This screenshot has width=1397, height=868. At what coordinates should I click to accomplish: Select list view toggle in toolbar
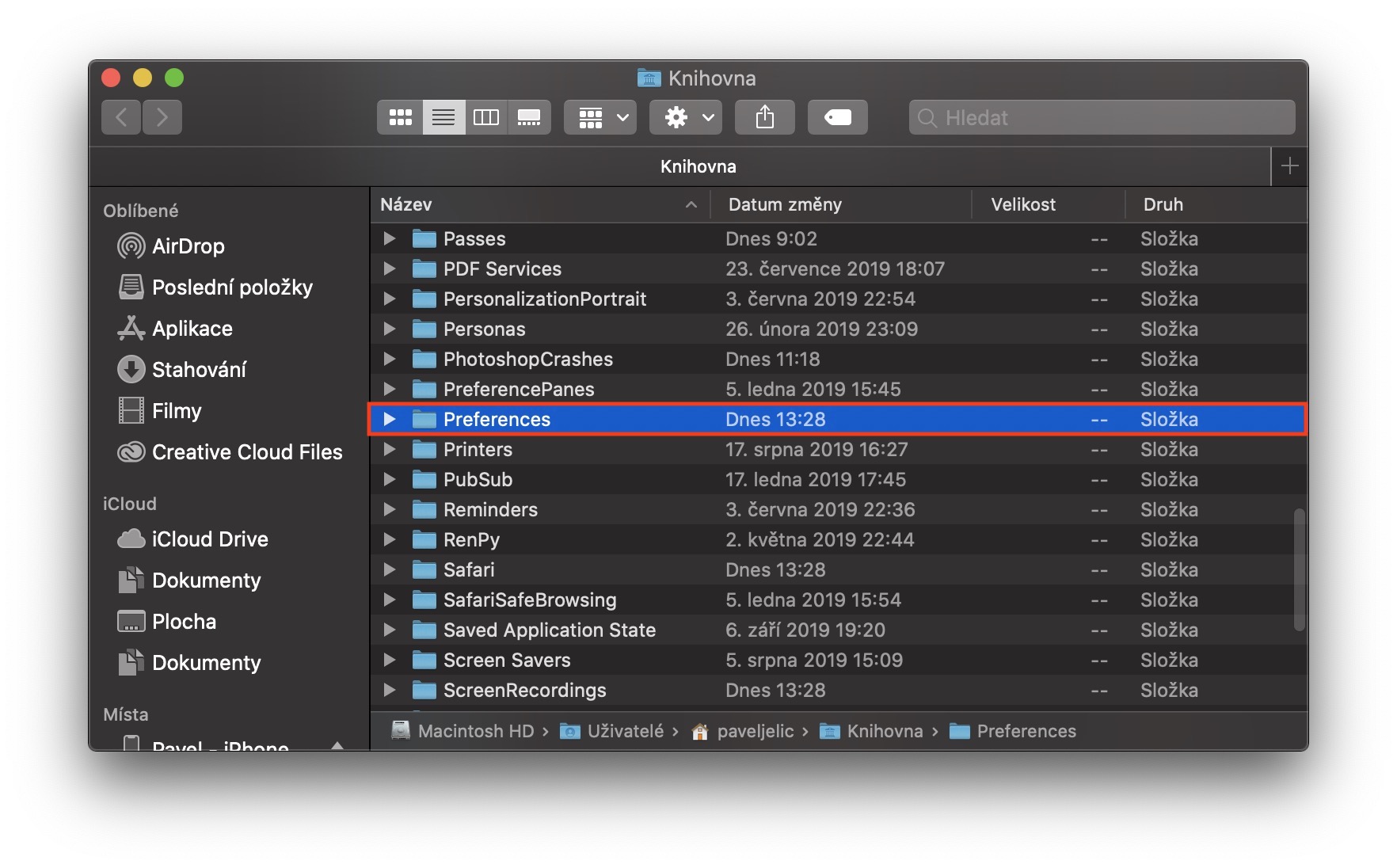point(443,118)
